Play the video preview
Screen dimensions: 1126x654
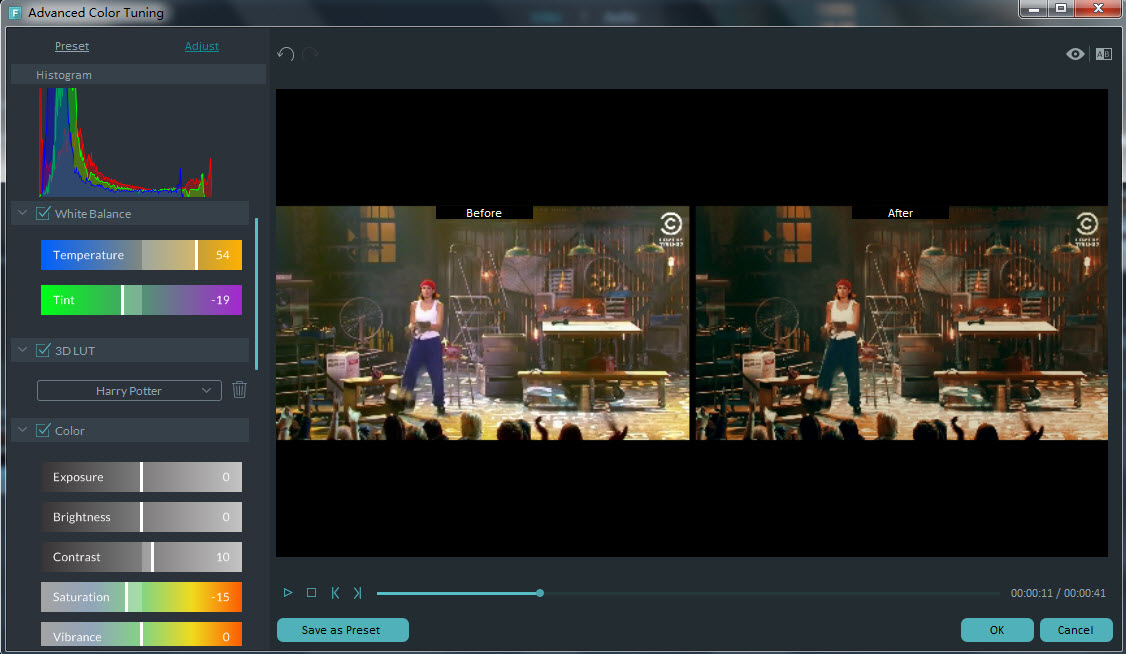click(x=288, y=593)
